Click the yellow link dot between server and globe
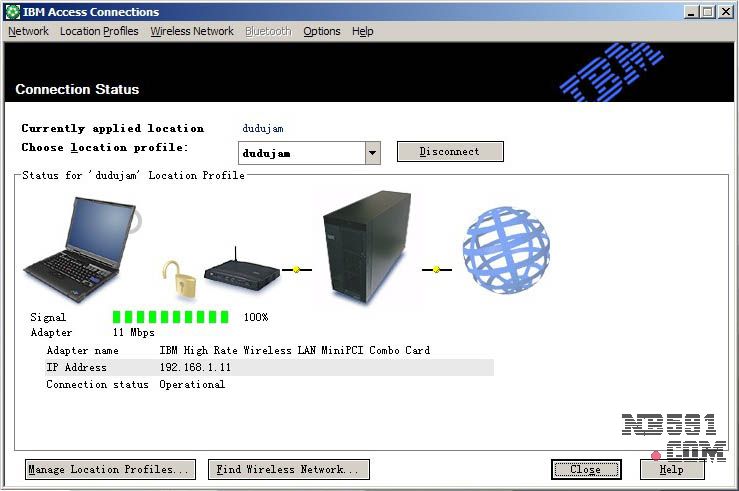739x491 pixels. 436,270
